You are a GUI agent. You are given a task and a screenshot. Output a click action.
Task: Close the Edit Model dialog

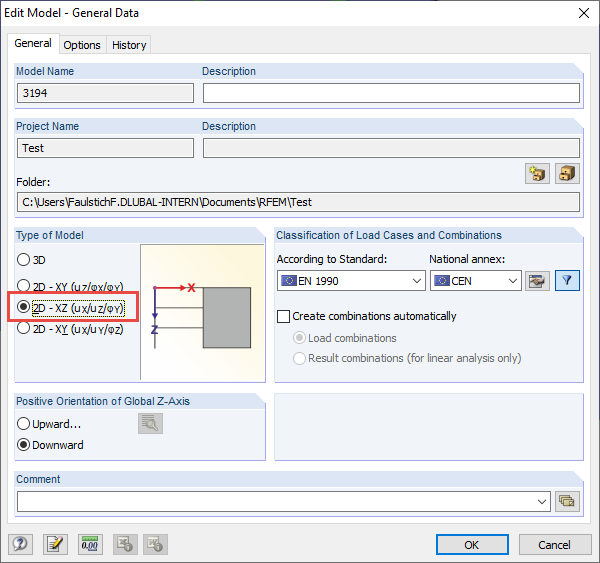(x=584, y=13)
